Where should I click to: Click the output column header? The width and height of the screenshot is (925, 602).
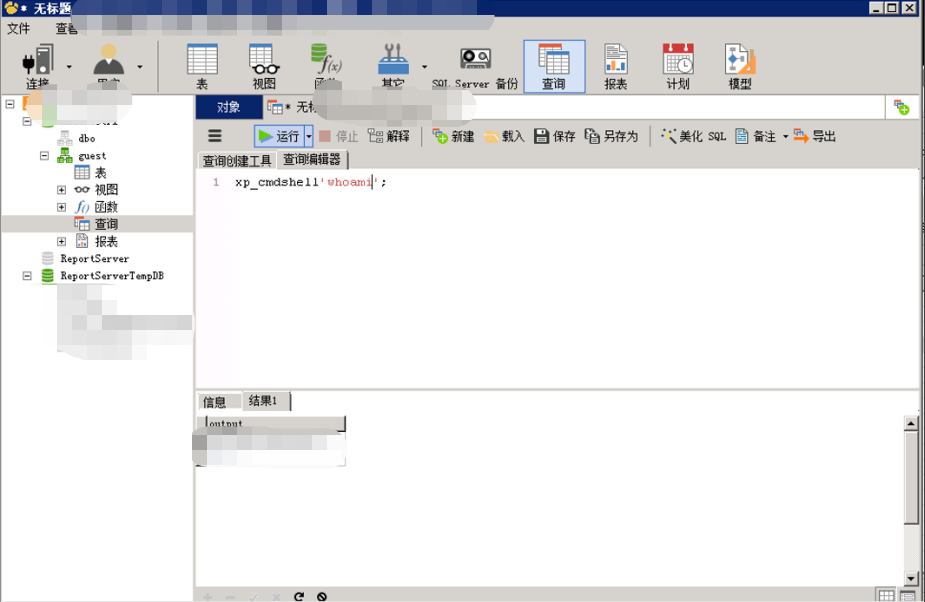tap(274, 423)
